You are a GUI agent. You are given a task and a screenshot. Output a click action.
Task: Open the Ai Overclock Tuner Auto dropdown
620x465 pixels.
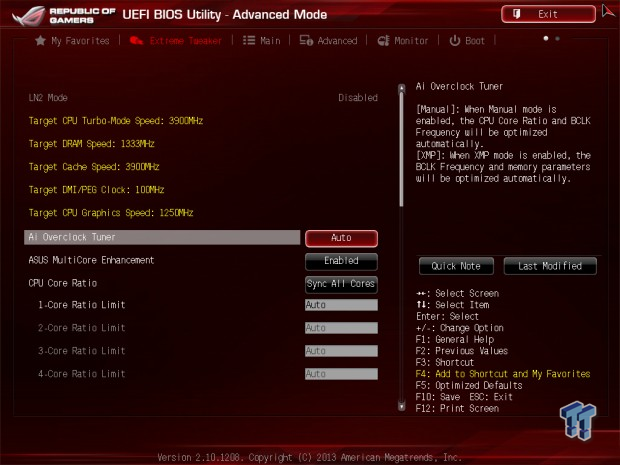pyautogui.click(x=341, y=238)
